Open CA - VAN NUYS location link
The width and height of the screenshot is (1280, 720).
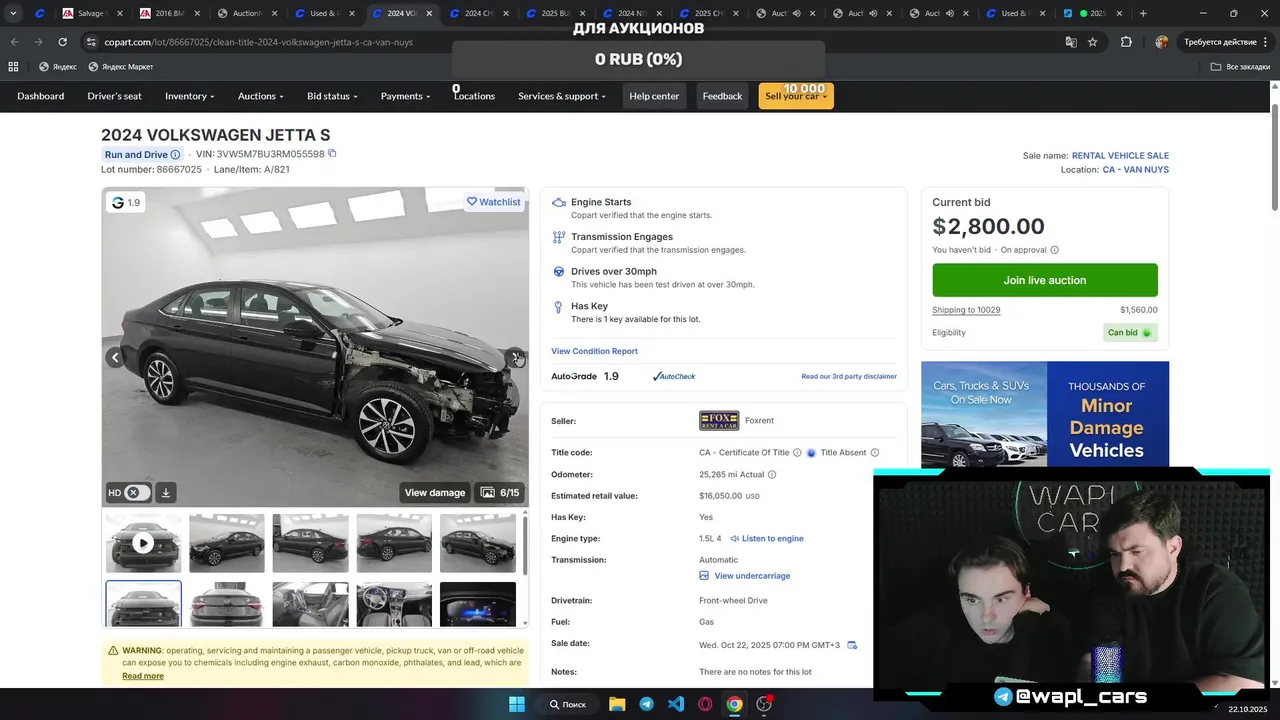(x=1136, y=170)
